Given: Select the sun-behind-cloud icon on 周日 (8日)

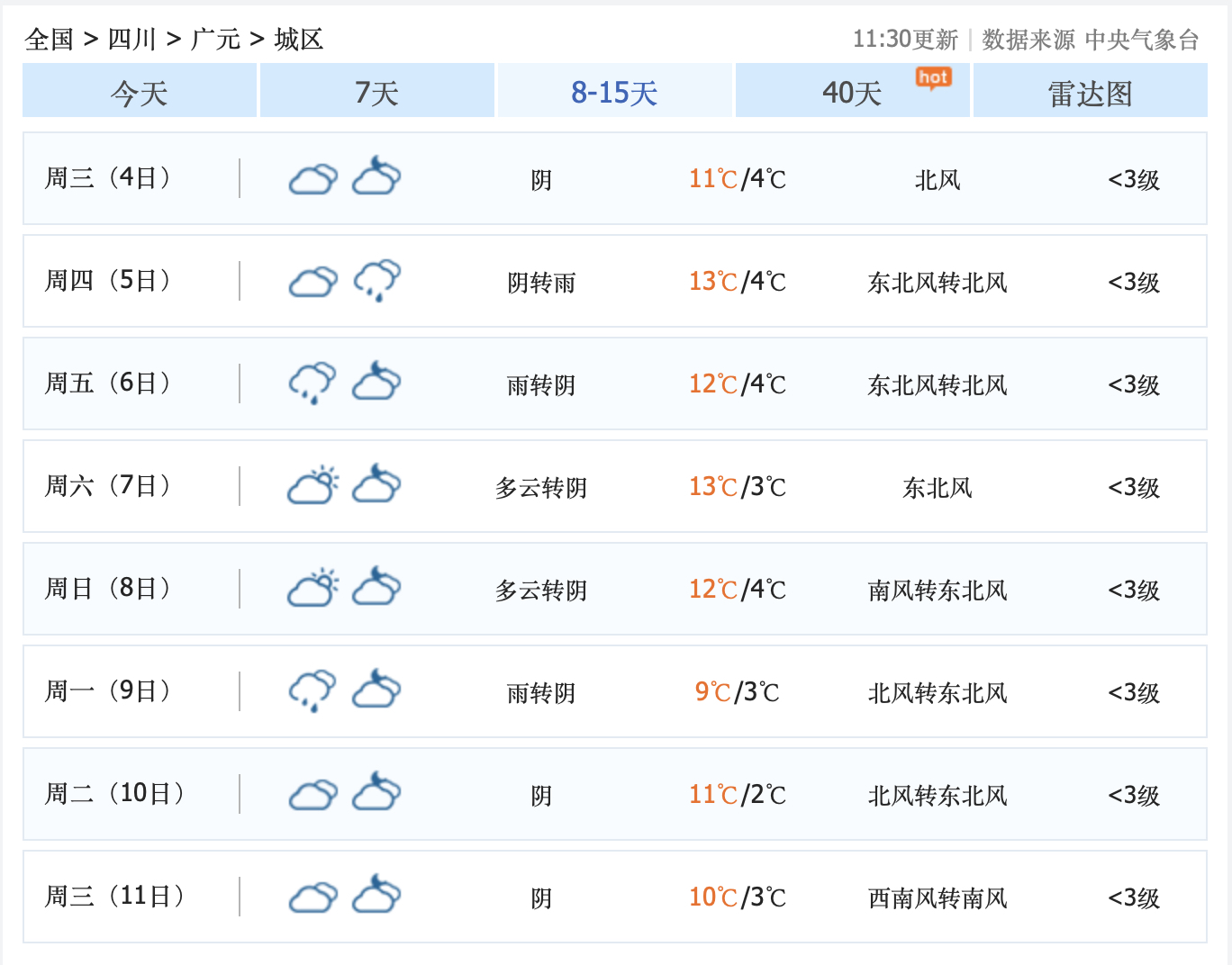Looking at the screenshot, I should [x=312, y=587].
